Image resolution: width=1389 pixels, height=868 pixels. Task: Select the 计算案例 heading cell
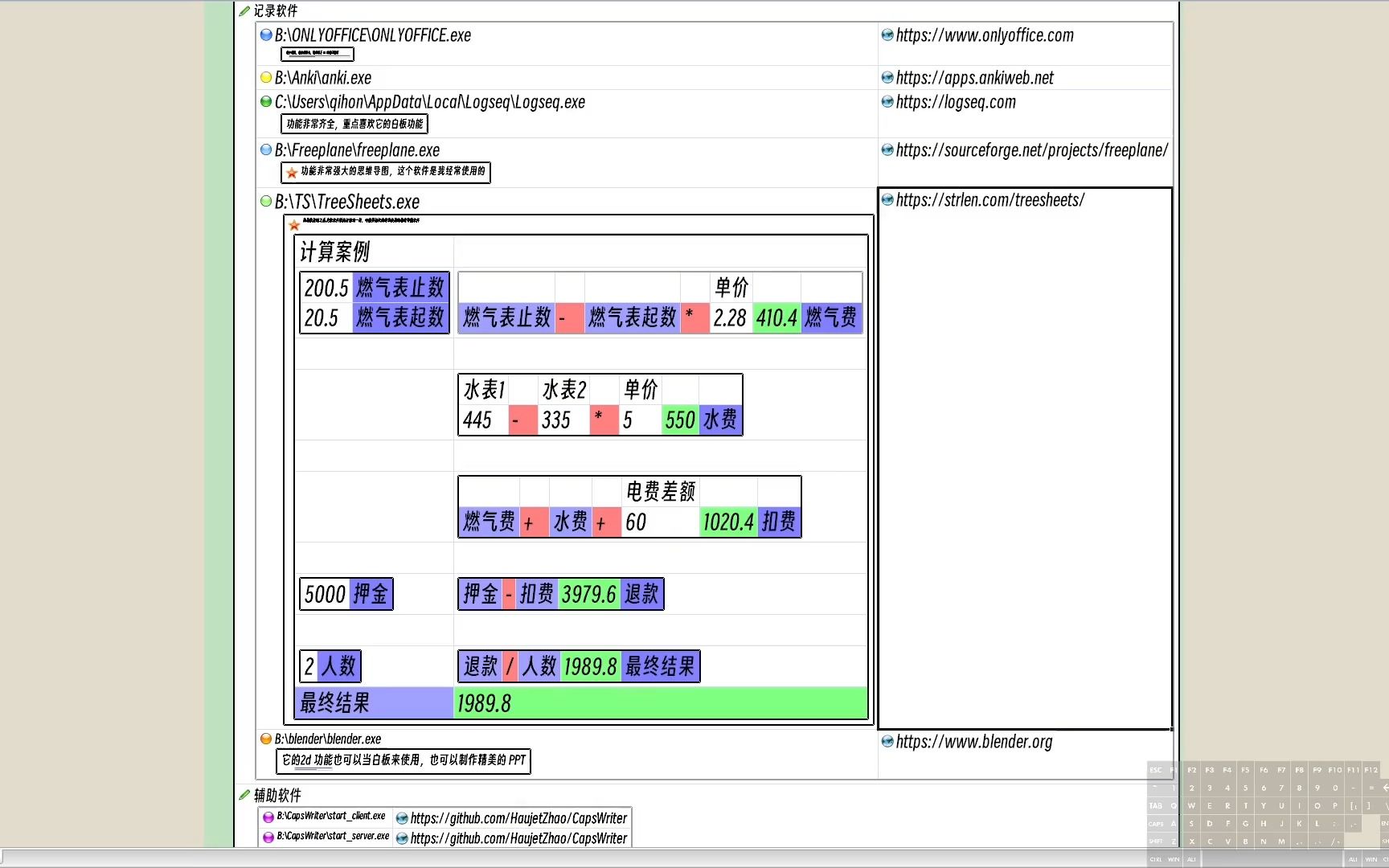[374, 252]
